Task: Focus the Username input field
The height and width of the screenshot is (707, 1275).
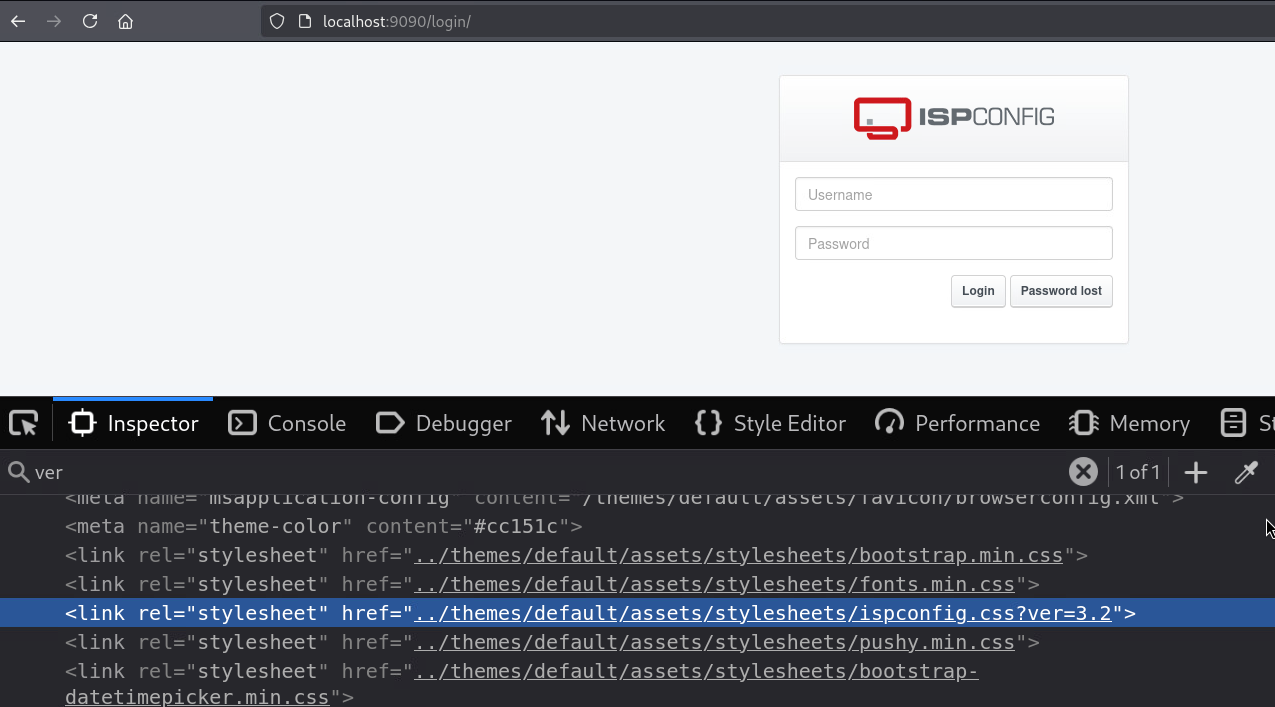Action: (x=953, y=195)
